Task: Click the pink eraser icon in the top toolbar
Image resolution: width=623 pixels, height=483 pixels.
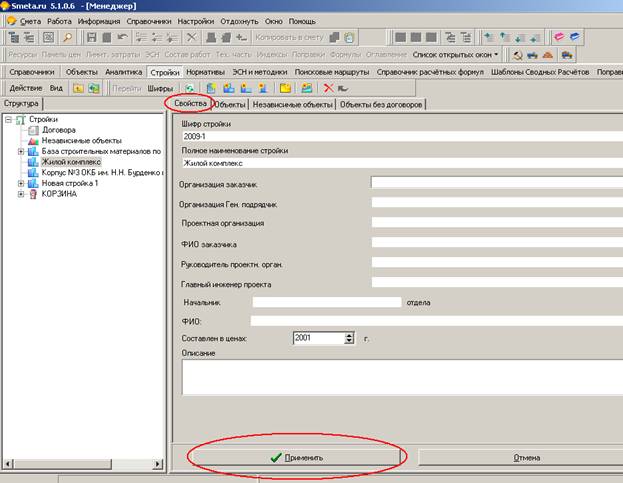Action: point(559,37)
